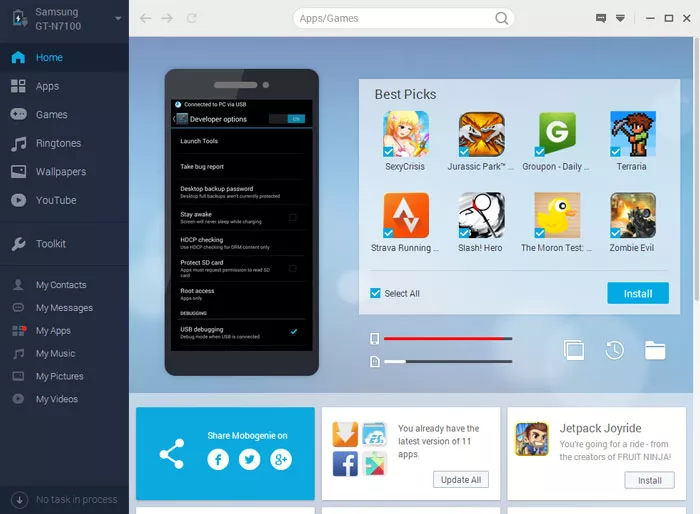Share Mobogenie on Google Plus
The height and width of the screenshot is (514, 700).
point(281,459)
